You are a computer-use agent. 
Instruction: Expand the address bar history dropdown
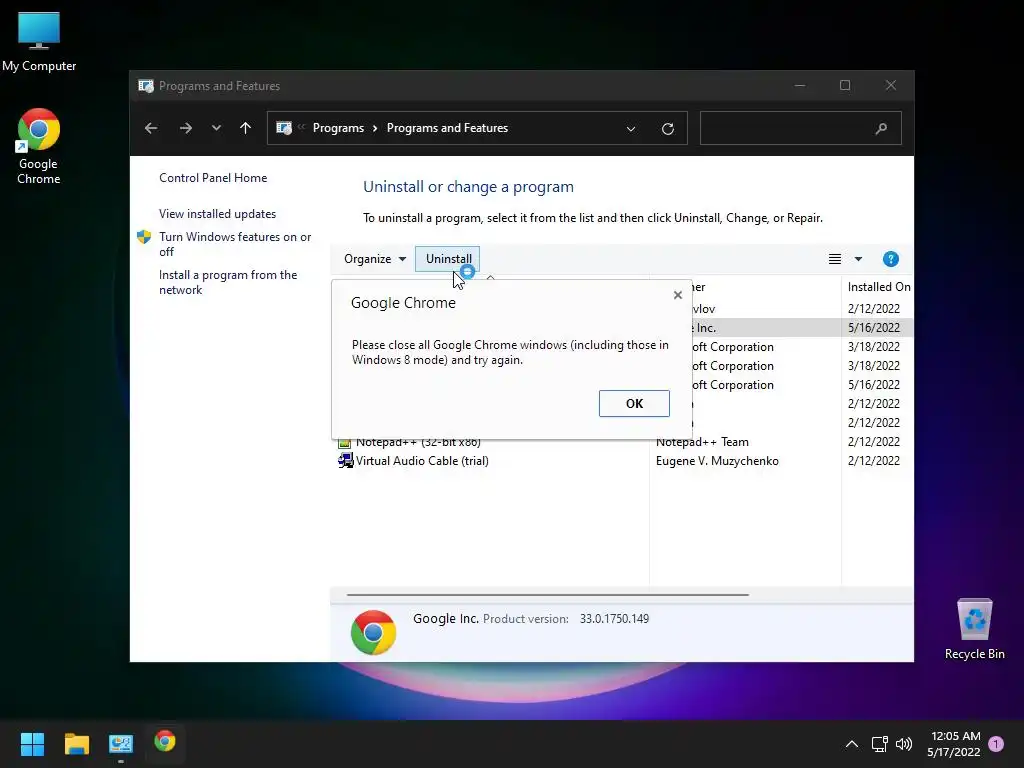pos(631,129)
